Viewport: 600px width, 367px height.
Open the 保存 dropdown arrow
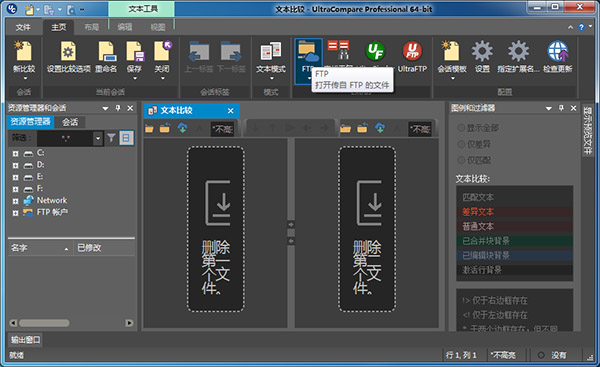coord(135,78)
